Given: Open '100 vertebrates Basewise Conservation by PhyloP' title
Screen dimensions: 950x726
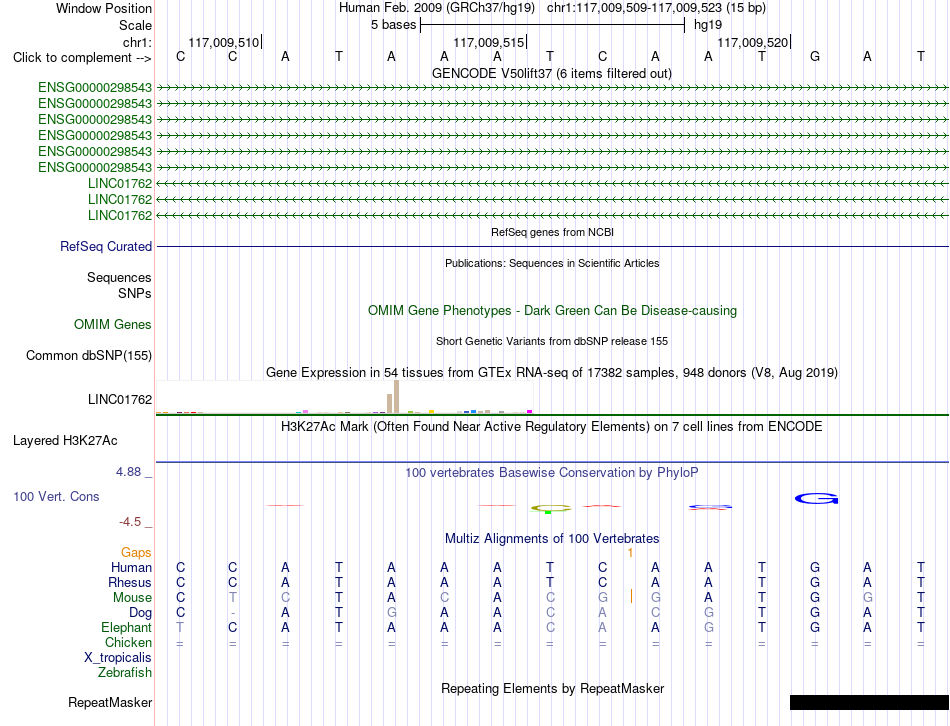Looking at the screenshot, I should tap(552, 473).
